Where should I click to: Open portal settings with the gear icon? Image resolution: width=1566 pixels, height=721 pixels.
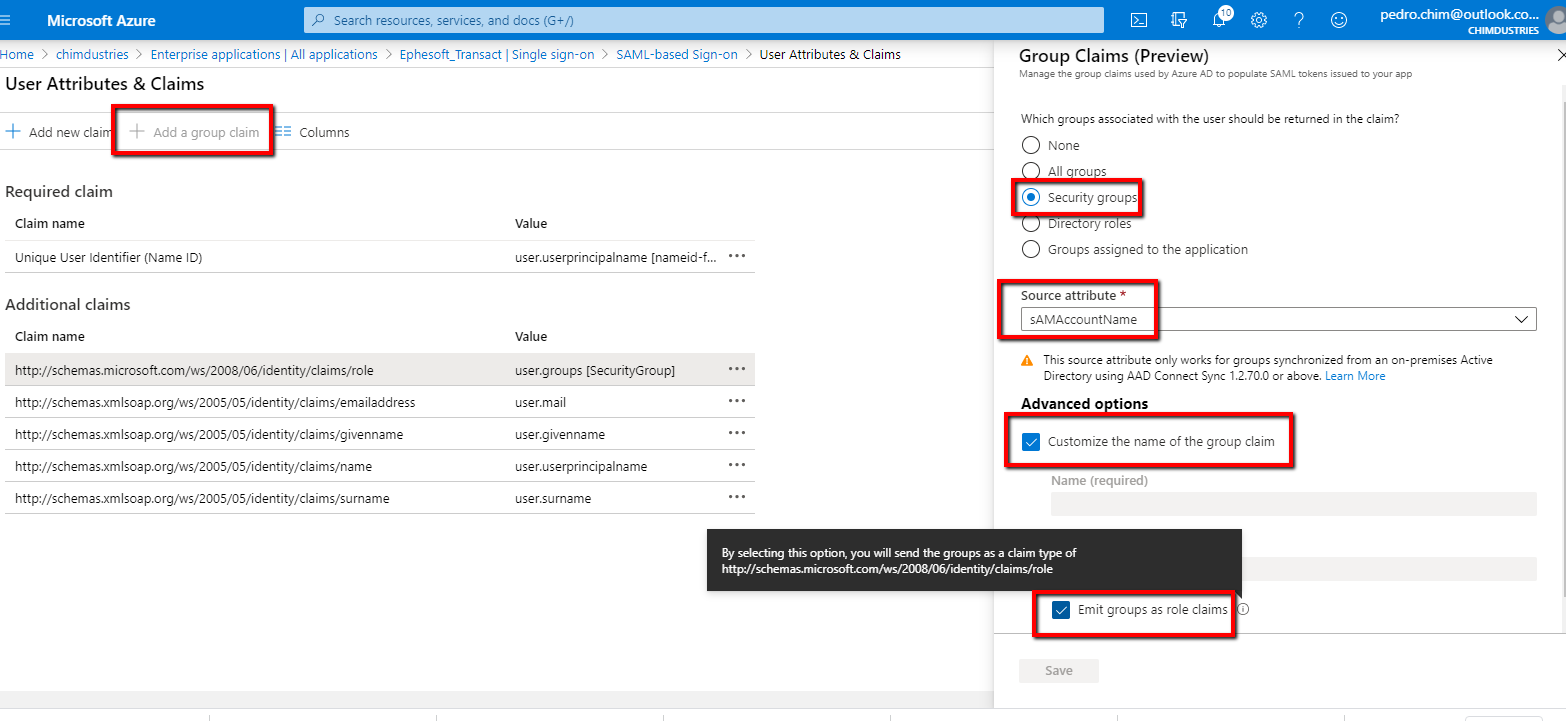(1259, 20)
